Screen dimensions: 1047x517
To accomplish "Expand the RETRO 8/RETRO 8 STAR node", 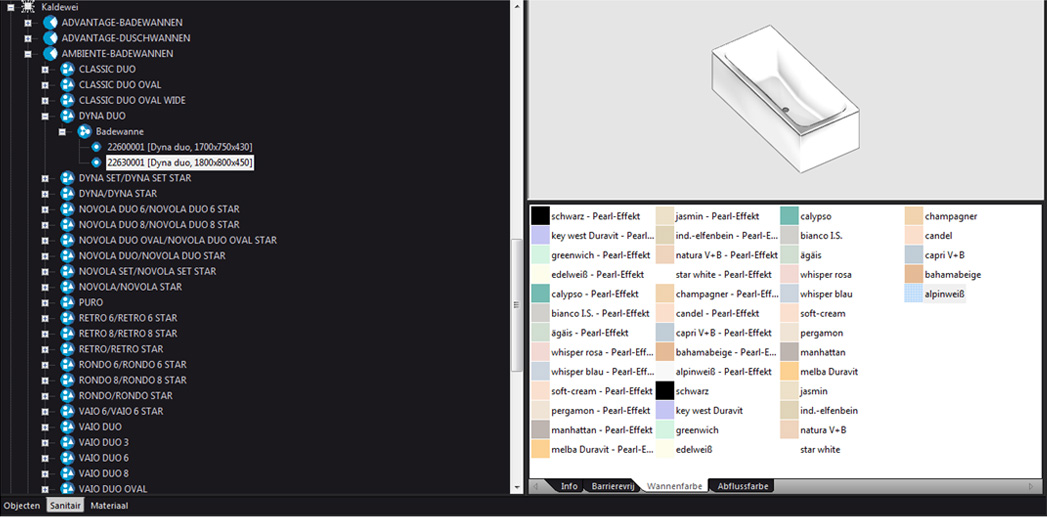I will pos(45,333).
